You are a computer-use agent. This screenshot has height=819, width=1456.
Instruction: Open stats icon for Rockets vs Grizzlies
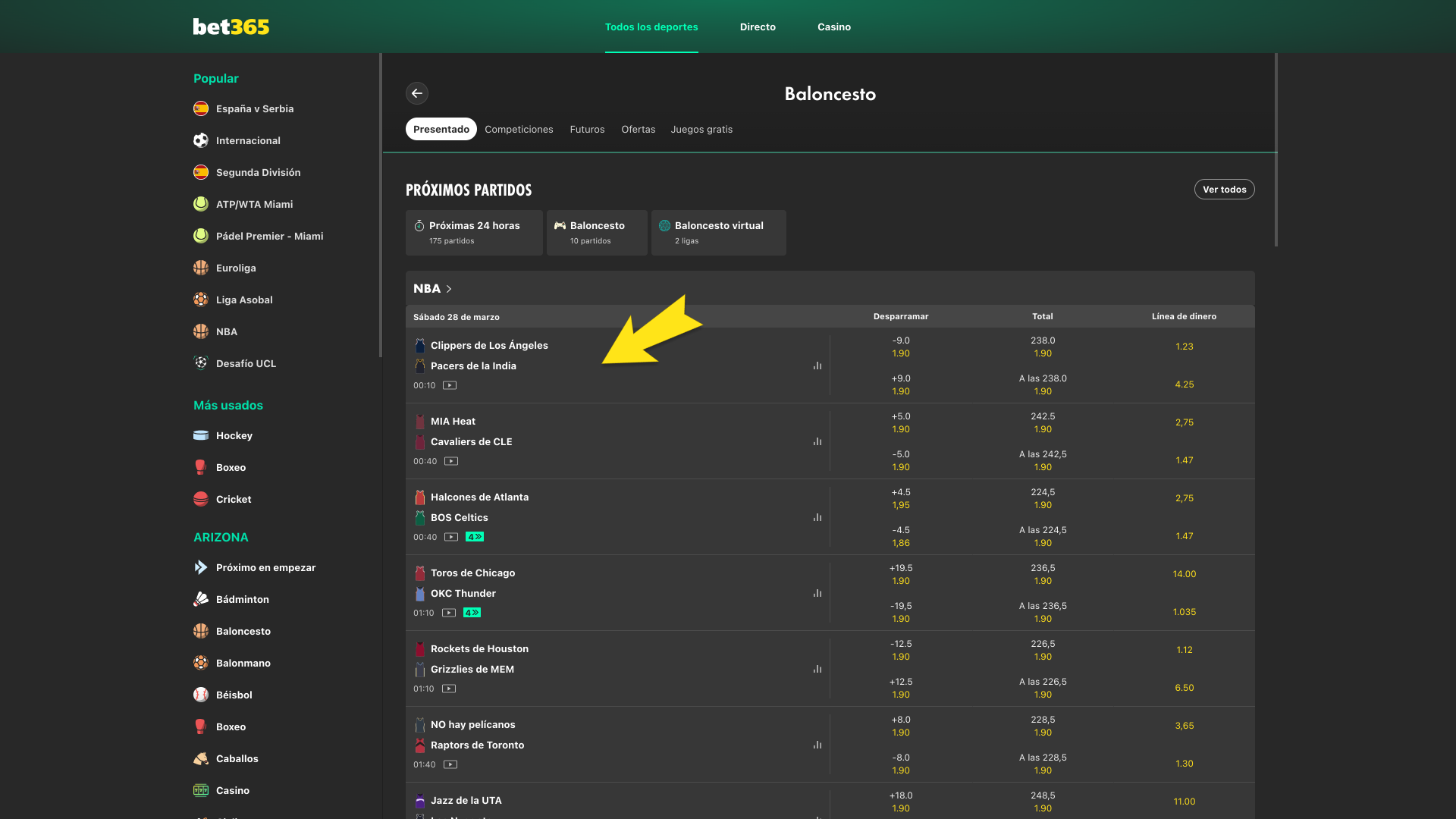click(x=817, y=669)
